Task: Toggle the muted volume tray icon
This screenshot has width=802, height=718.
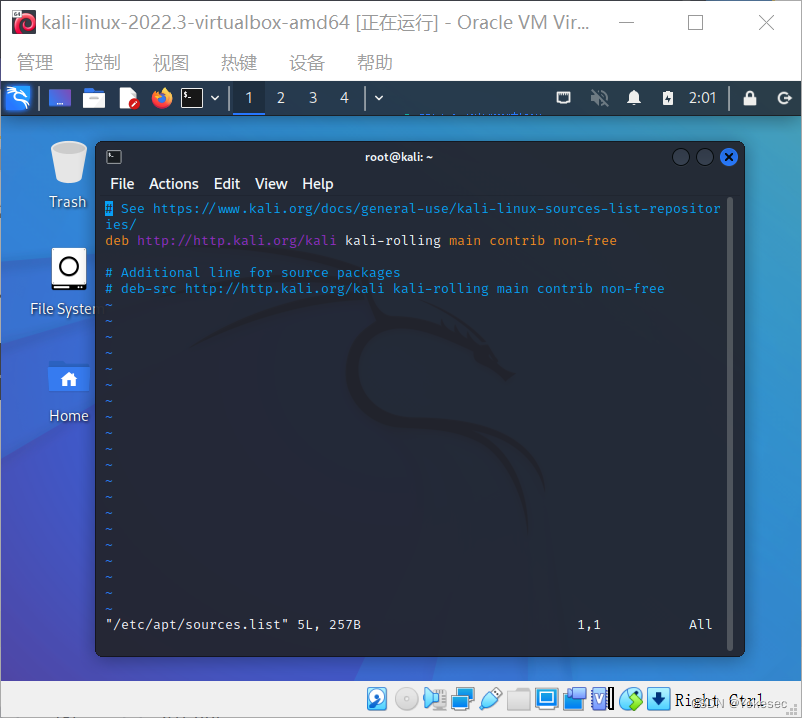Action: [x=599, y=98]
